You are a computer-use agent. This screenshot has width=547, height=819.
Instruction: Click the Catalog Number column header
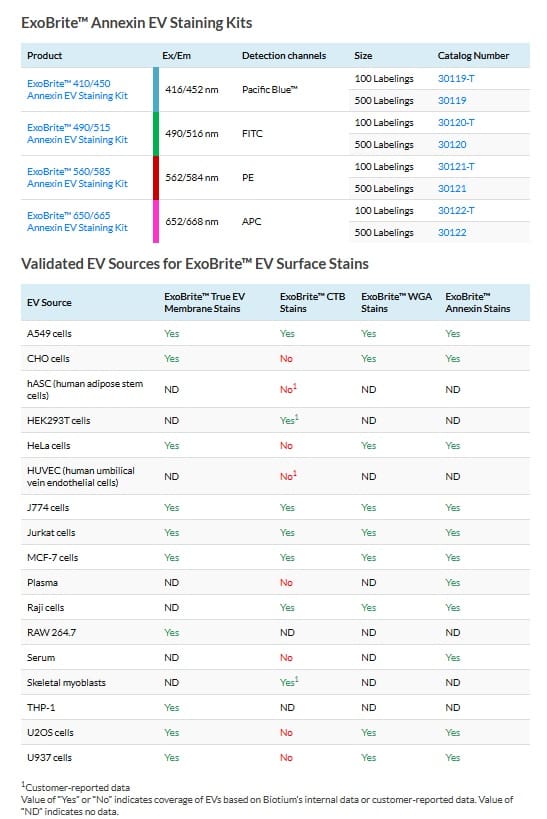pyautogui.click(x=473, y=55)
